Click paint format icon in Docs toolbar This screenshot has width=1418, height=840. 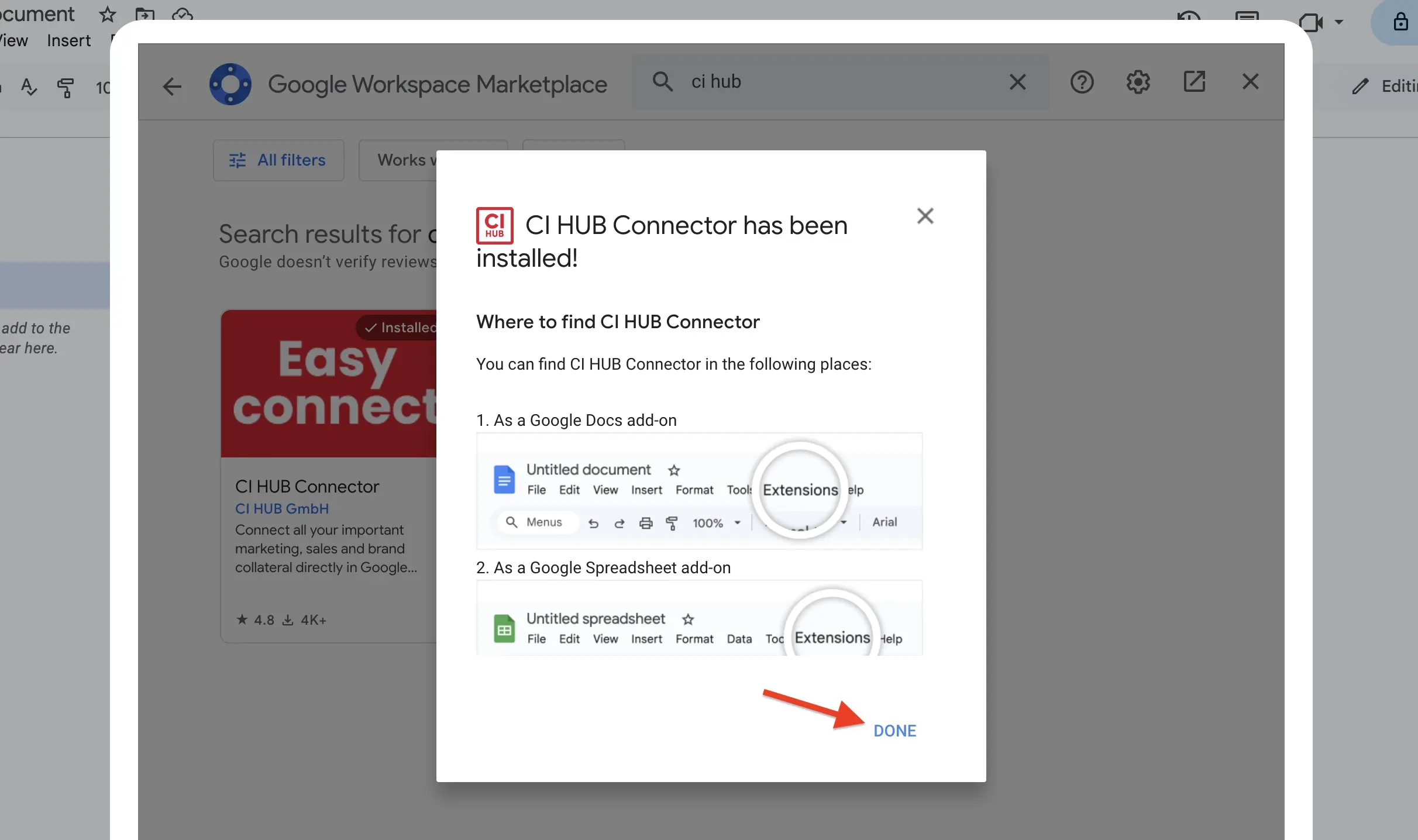(66, 88)
